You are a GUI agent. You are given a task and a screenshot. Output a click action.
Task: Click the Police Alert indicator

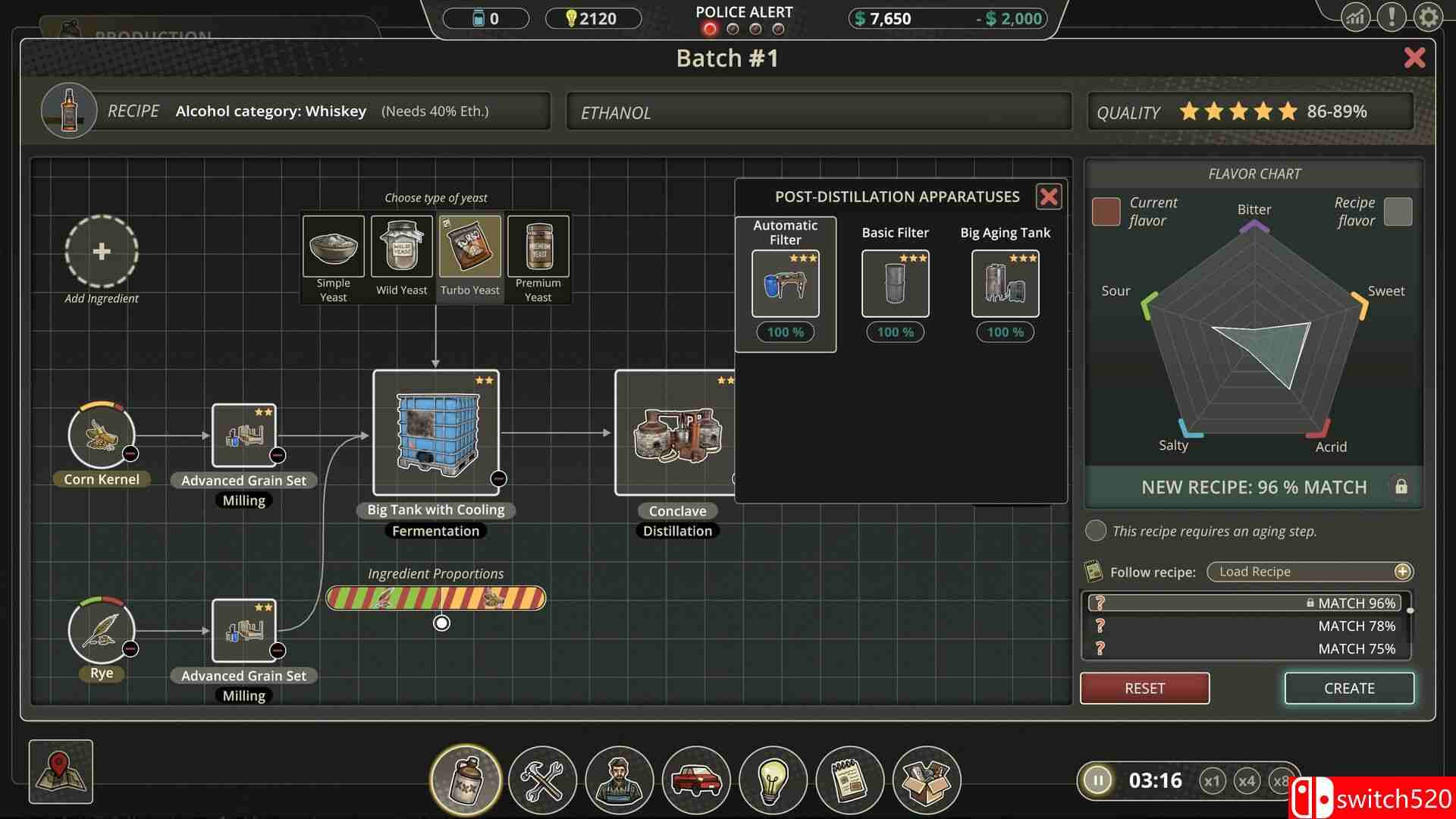744,20
